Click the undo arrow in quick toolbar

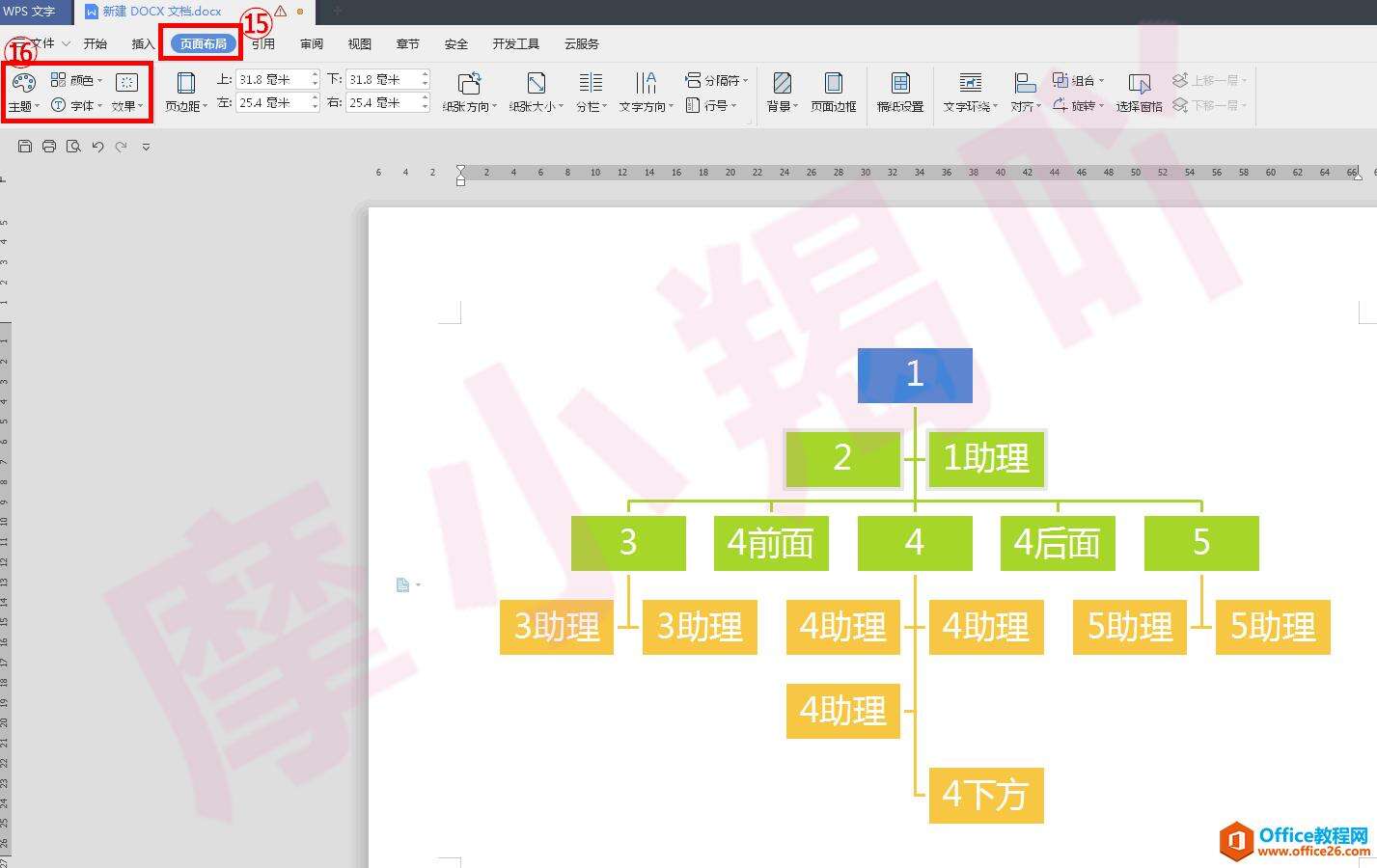point(97,147)
